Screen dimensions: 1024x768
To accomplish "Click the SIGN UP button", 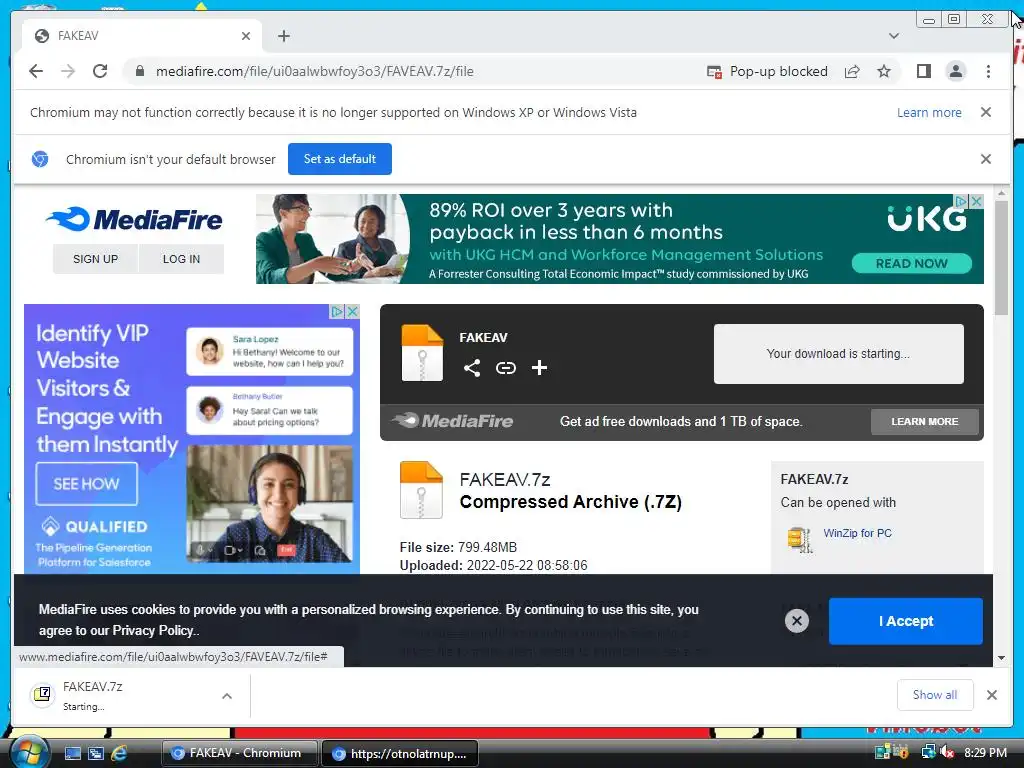I will [95, 259].
